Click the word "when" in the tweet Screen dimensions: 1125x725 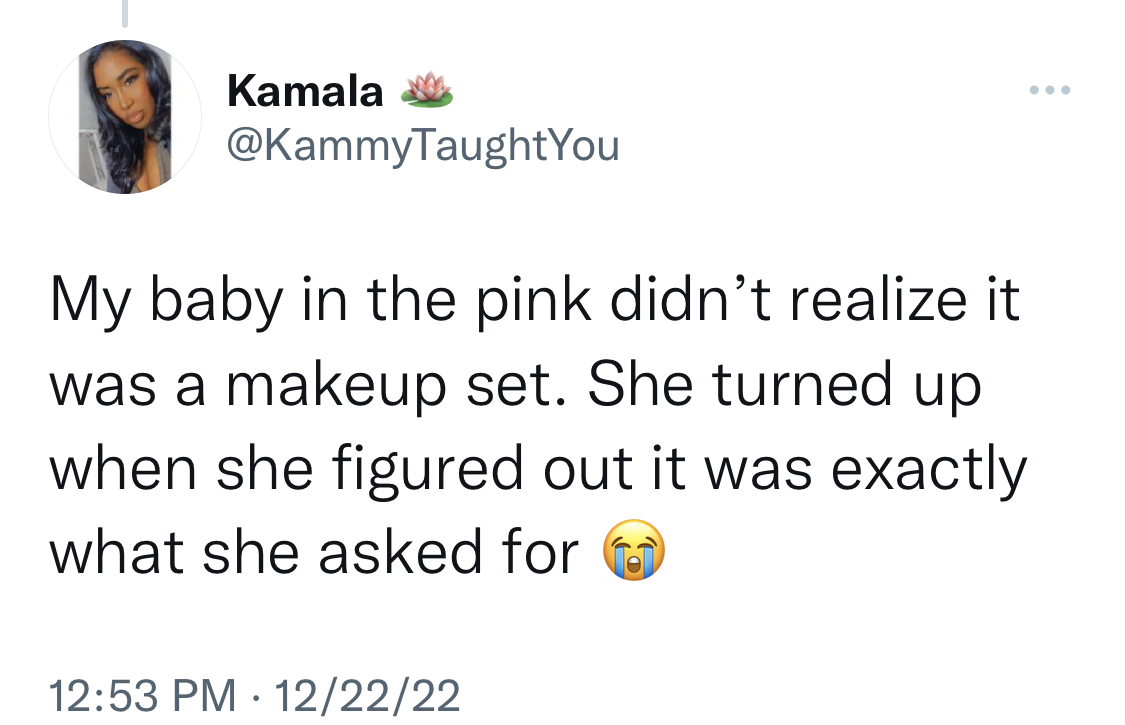[x=123, y=470]
